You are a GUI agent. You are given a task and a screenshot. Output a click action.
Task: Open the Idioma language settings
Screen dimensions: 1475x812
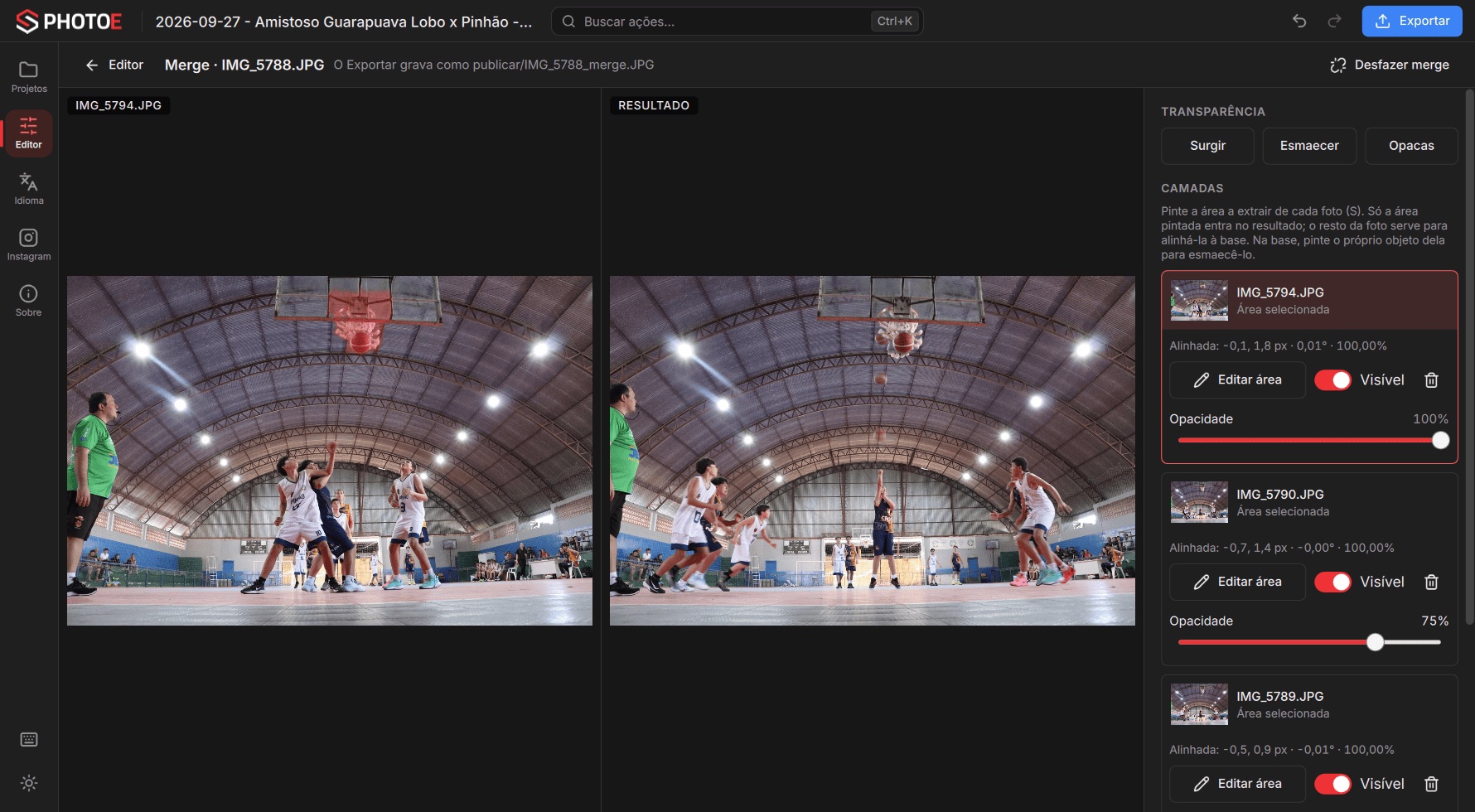click(29, 189)
